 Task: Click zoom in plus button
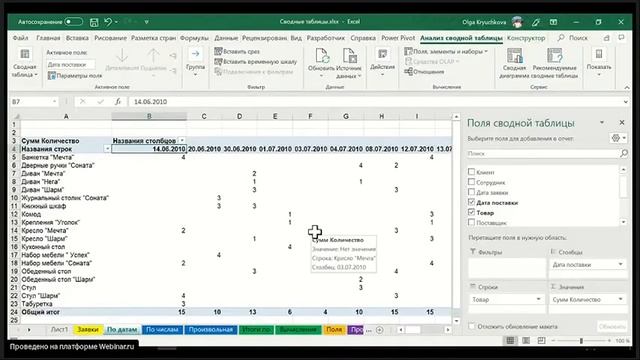[x=609, y=340]
